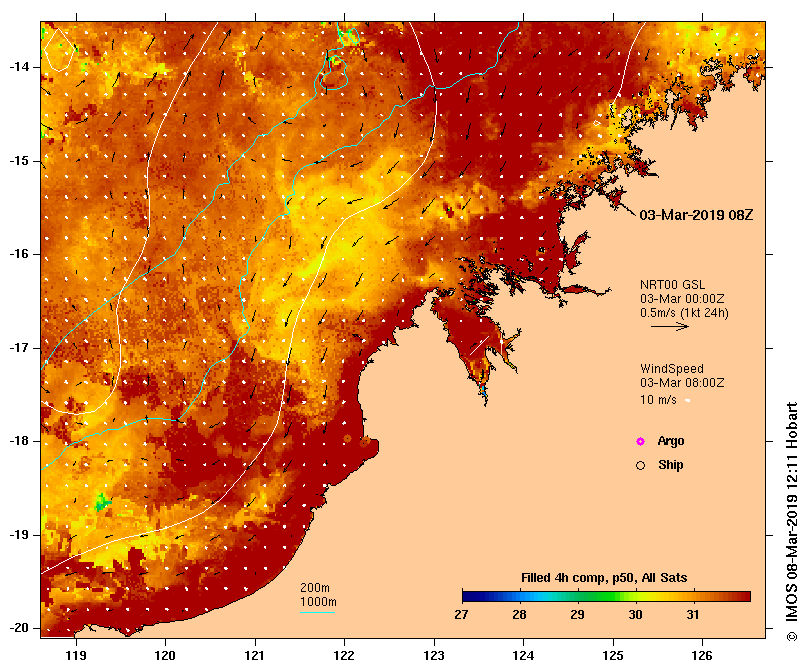Click the Filled 4h comp colorbar title
Viewport: 809px width, 672px height.
(x=604, y=578)
